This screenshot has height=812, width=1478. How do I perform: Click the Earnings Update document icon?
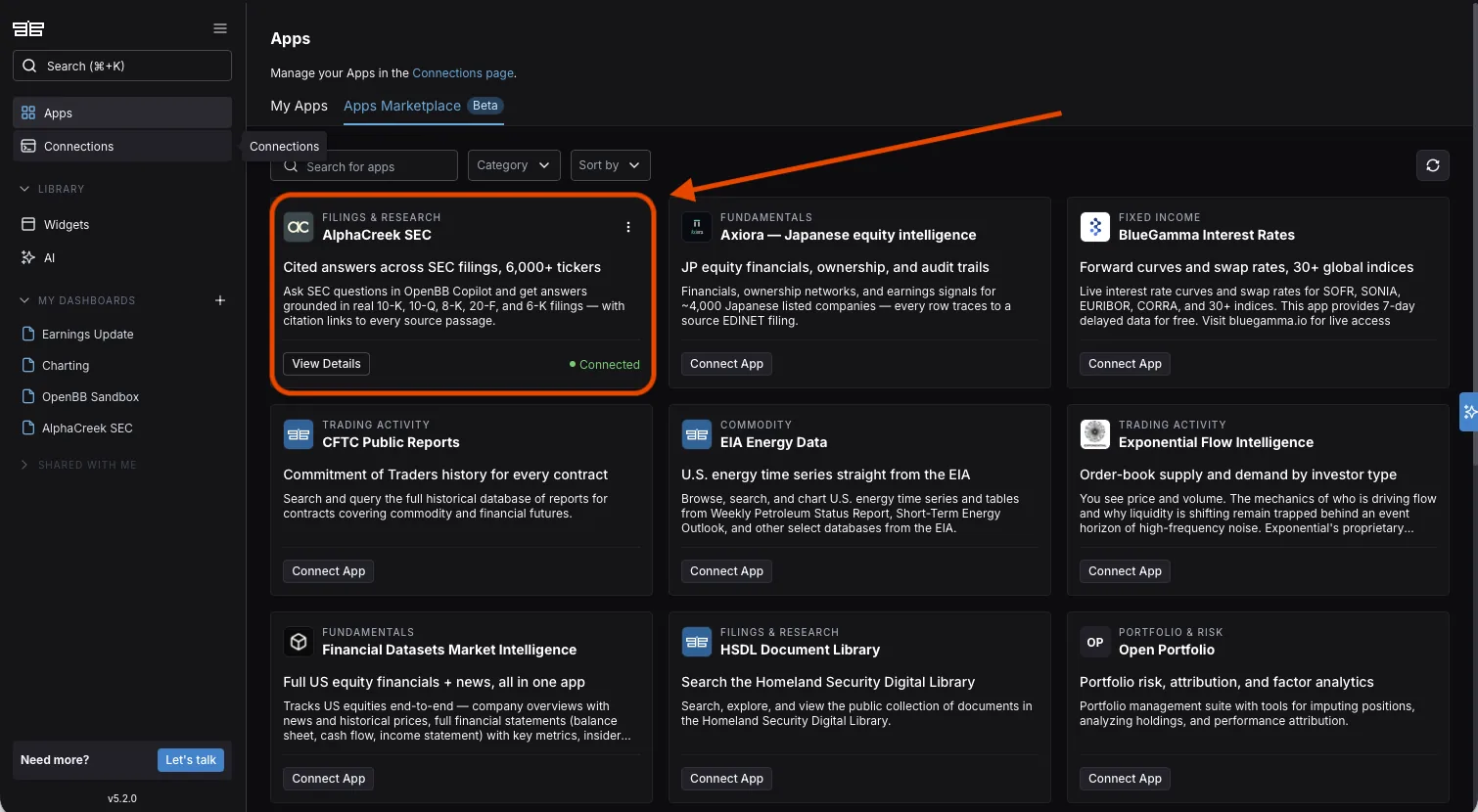pos(28,334)
